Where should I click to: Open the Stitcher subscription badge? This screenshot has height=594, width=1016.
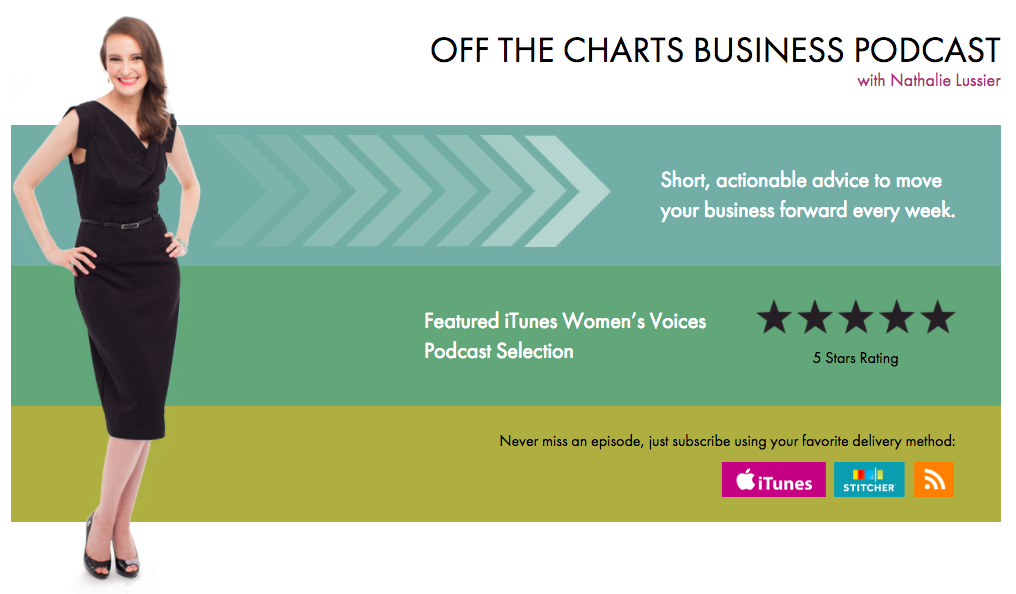pos(869,480)
